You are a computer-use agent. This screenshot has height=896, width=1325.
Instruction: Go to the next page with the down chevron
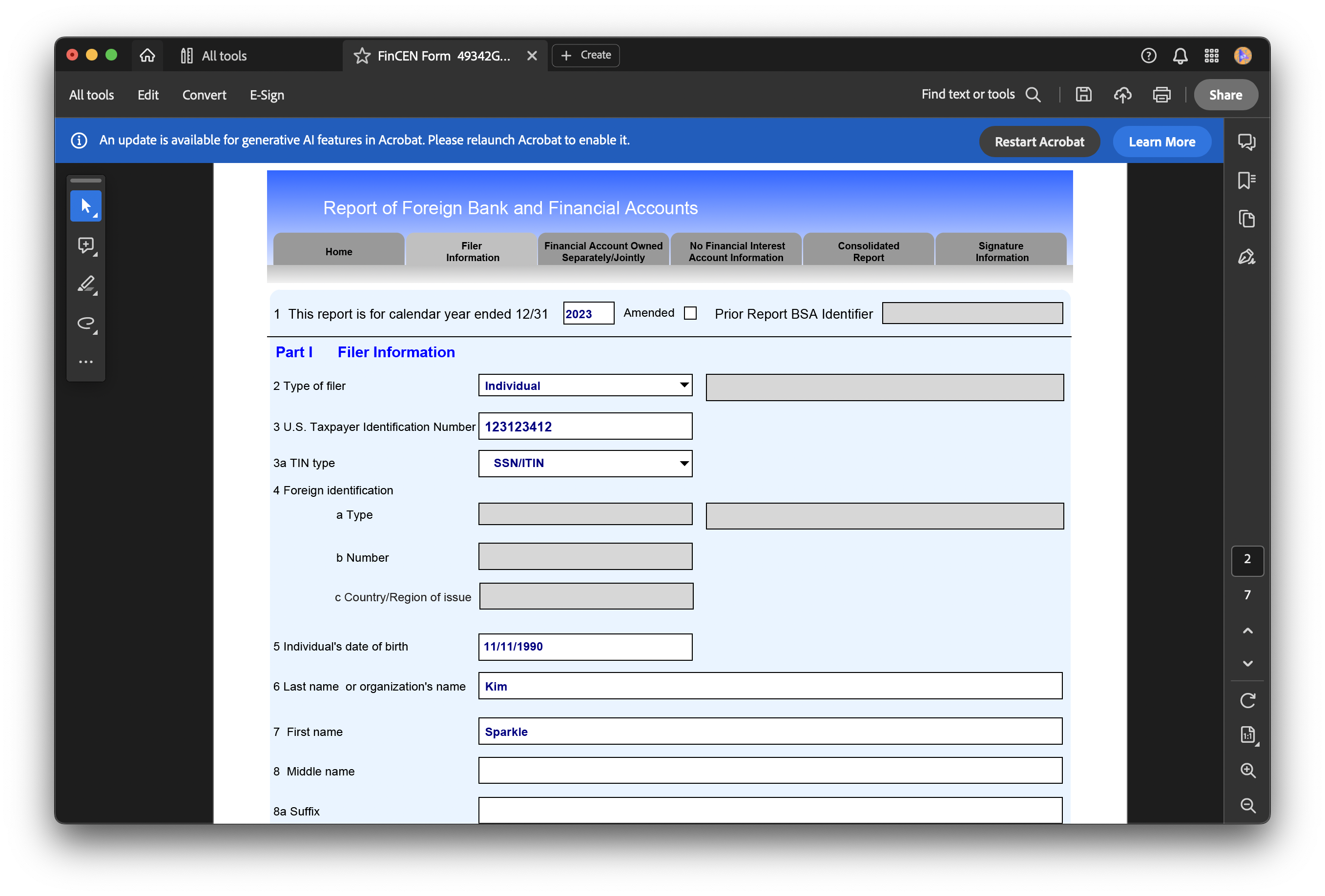click(x=1247, y=663)
